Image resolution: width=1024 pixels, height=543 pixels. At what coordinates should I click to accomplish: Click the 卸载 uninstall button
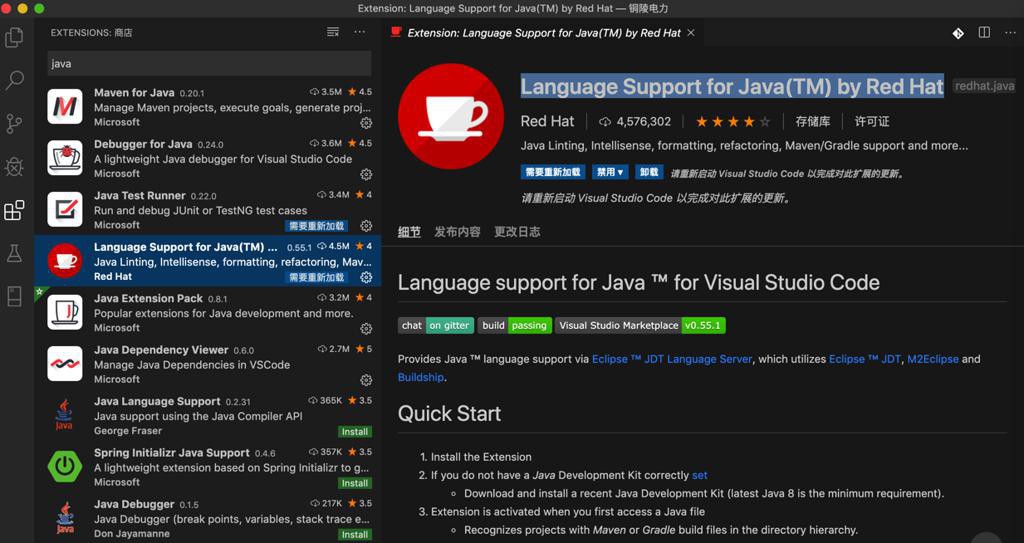[649, 173]
